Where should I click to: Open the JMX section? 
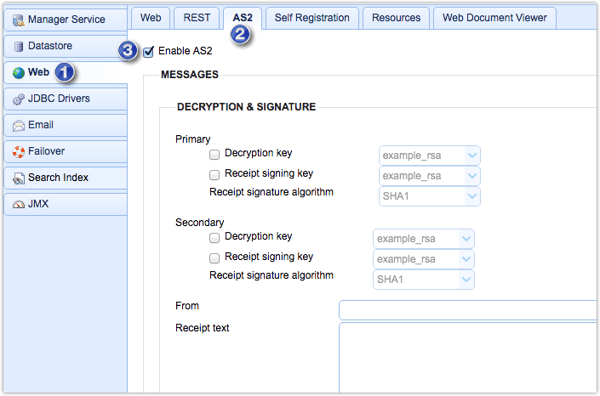click(x=65, y=205)
